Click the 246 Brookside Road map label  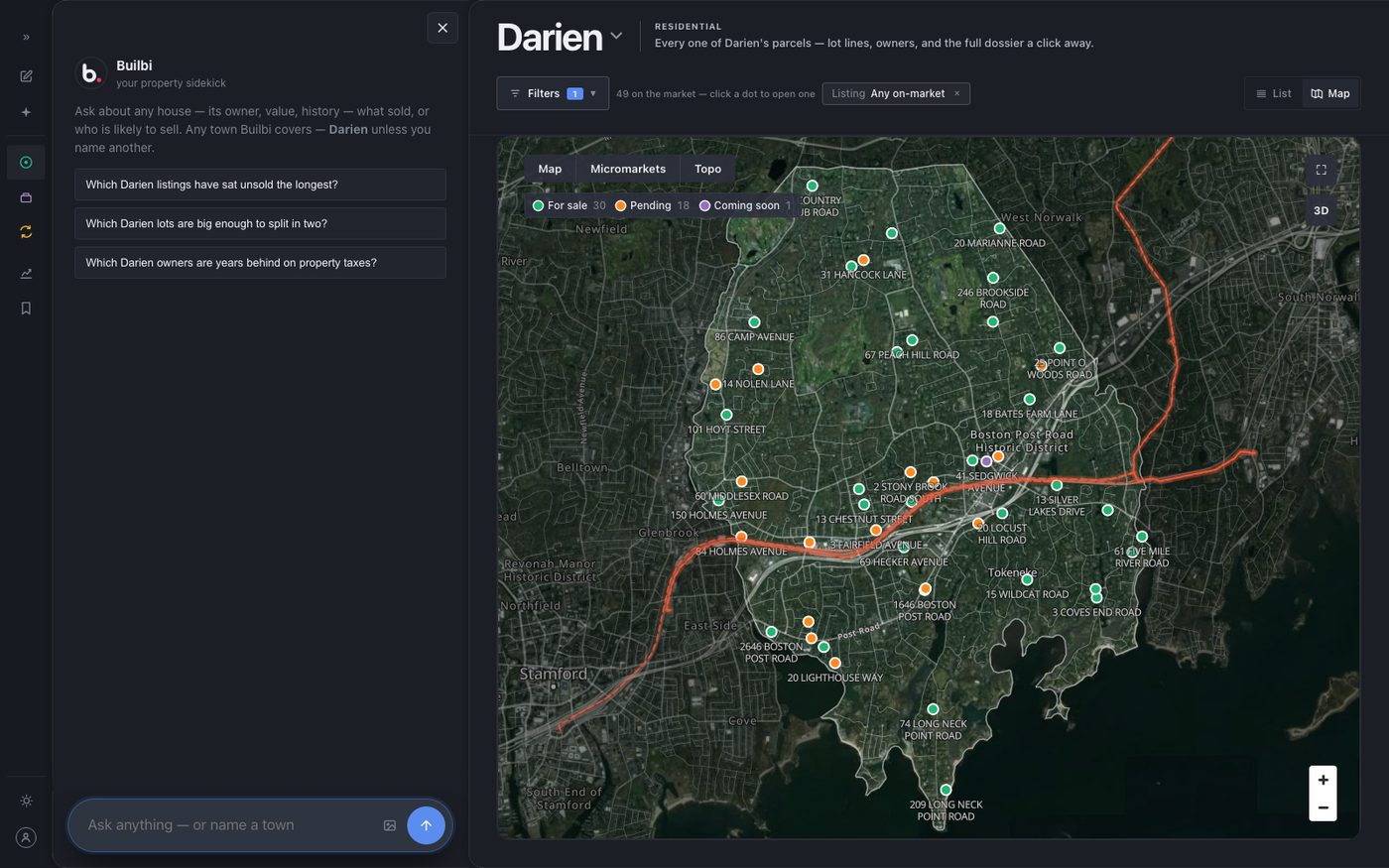click(993, 299)
